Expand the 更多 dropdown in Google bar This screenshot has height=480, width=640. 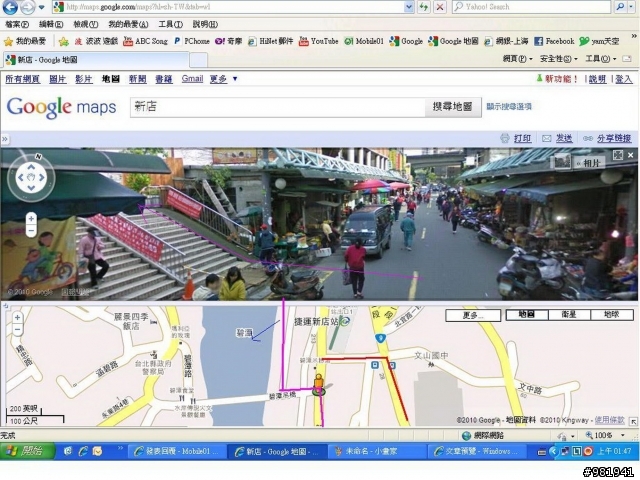click(x=223, y=79)
